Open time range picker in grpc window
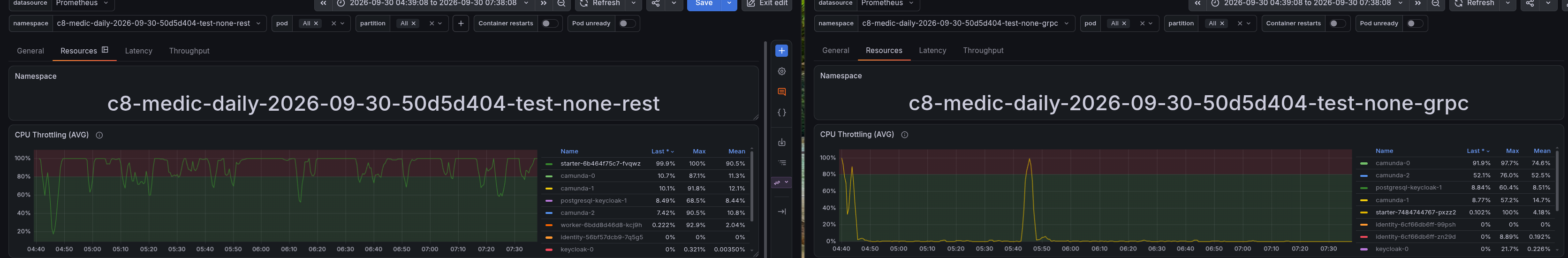 click(x=1307, y=4)
